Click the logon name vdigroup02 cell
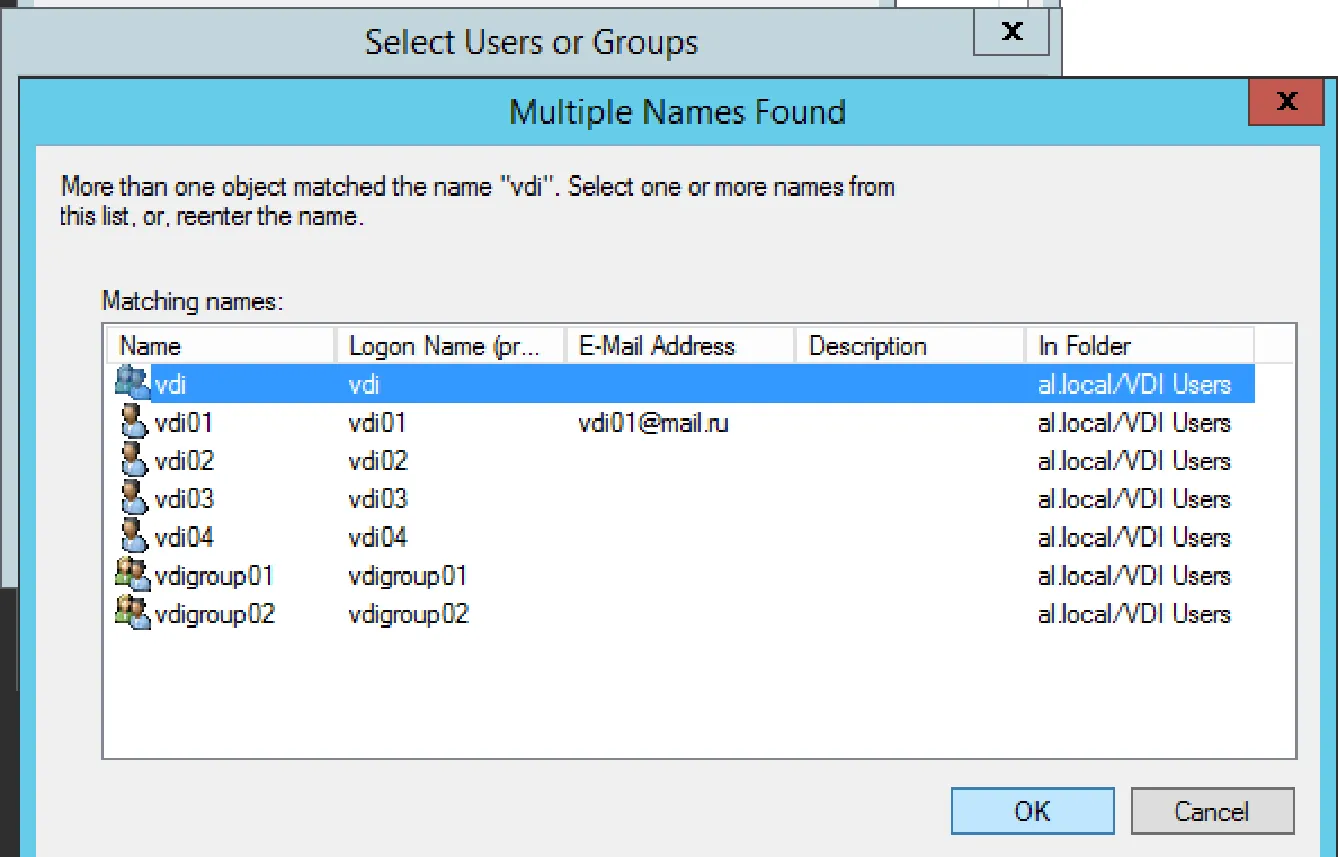Screen dimensions: 1338x857 408,614
